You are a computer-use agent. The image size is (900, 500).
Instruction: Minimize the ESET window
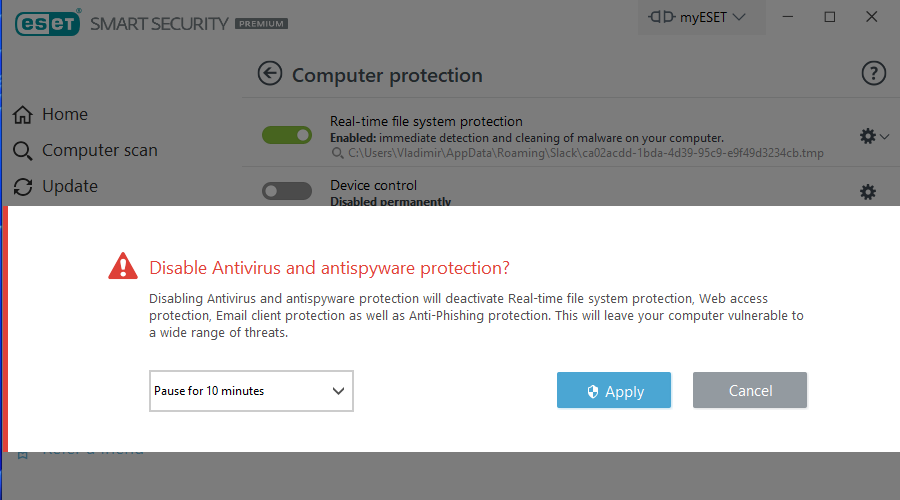(786, 17)
